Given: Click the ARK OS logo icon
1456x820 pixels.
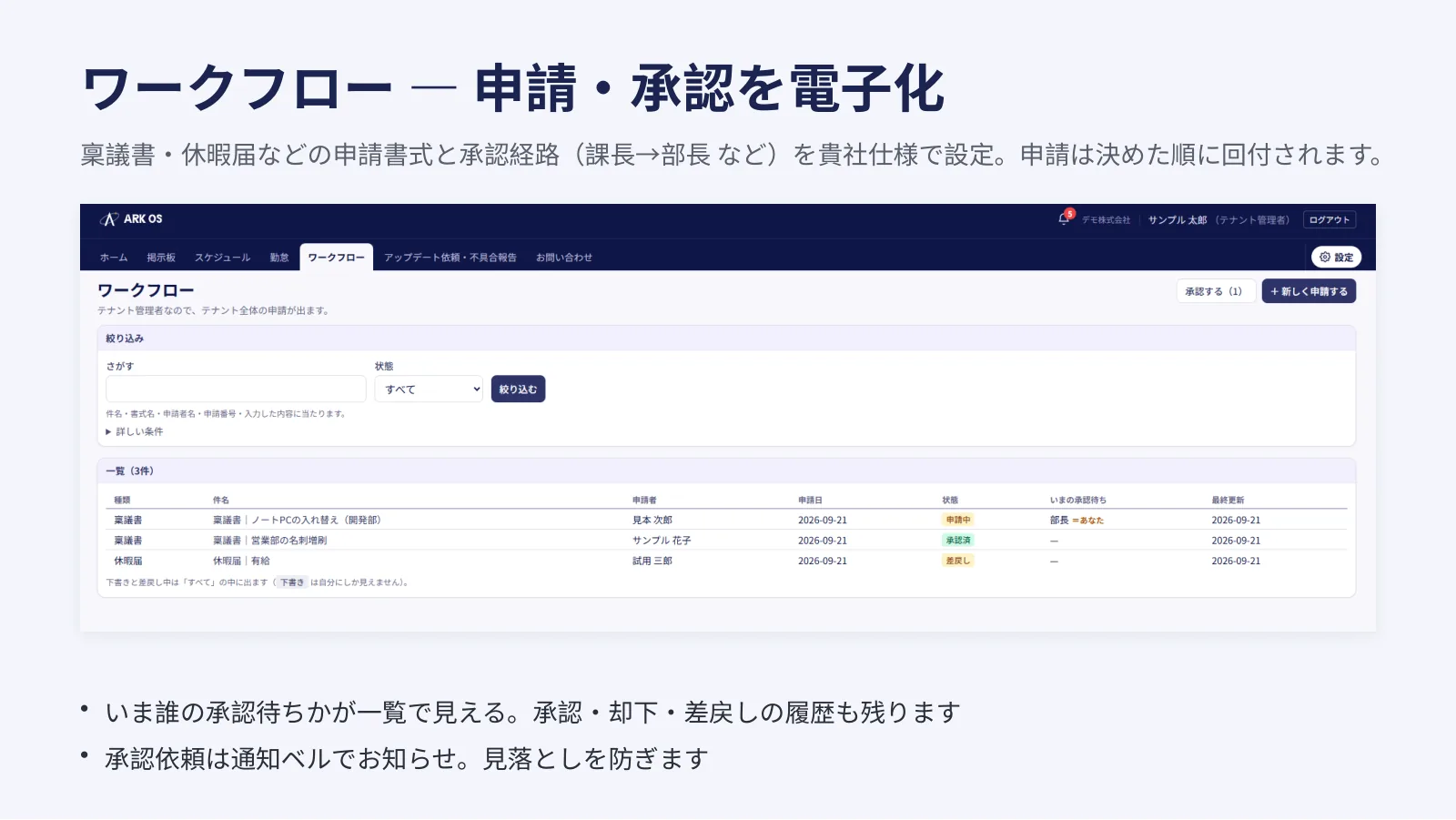Looking at the screenshot, I should point(109,219).
